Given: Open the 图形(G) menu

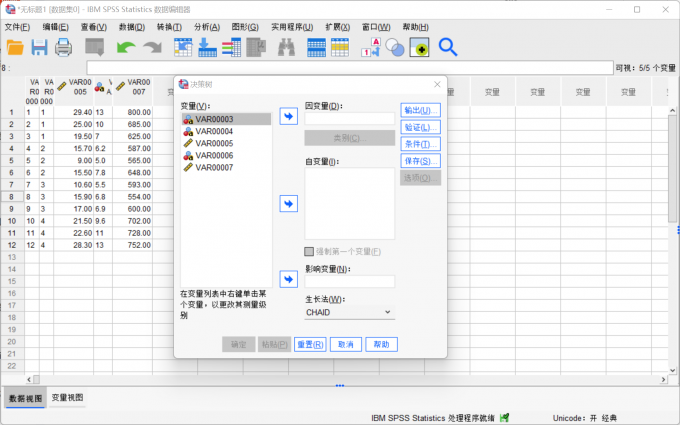Looking at the screenshot, I should point(245,27).
